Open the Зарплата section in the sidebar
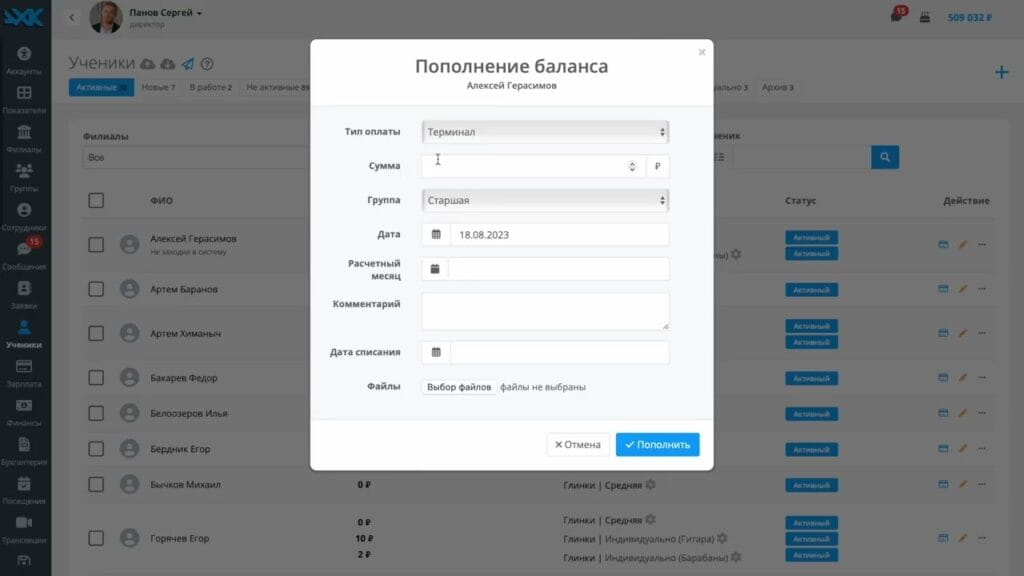Image resolution: width=1024 pixels, height=576 pixels. (24, 368)
